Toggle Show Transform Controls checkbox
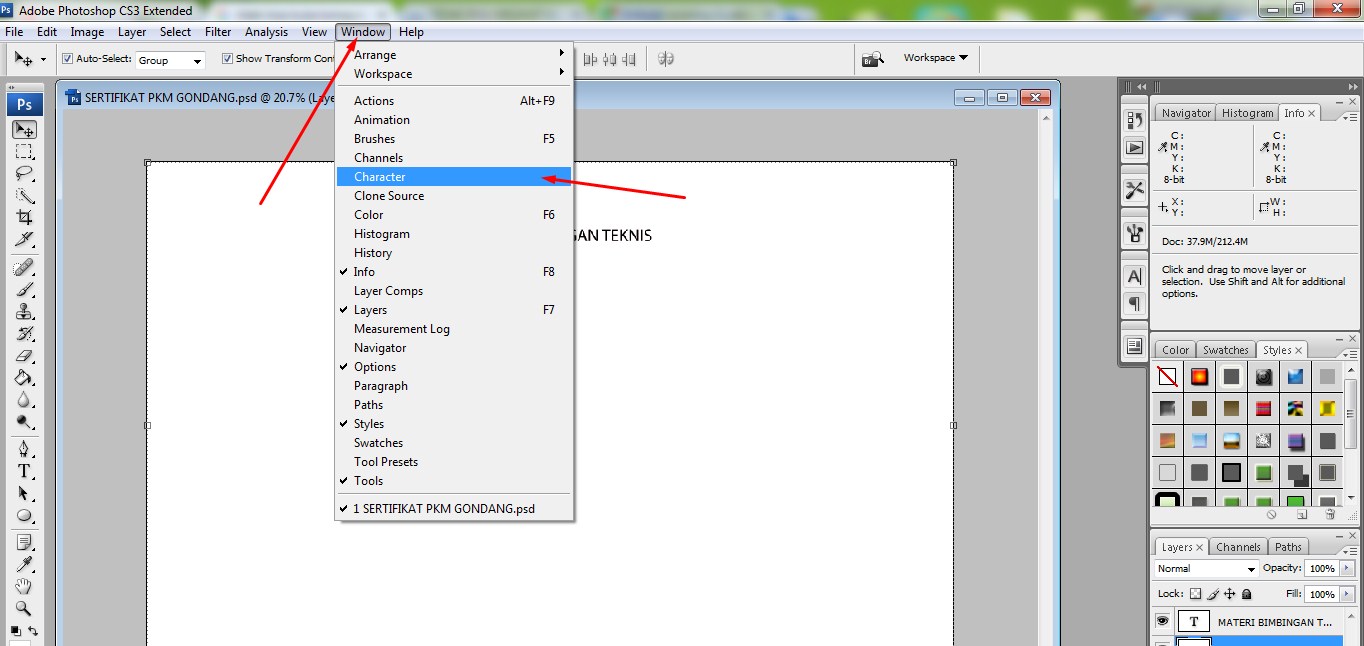 point(227,59)
